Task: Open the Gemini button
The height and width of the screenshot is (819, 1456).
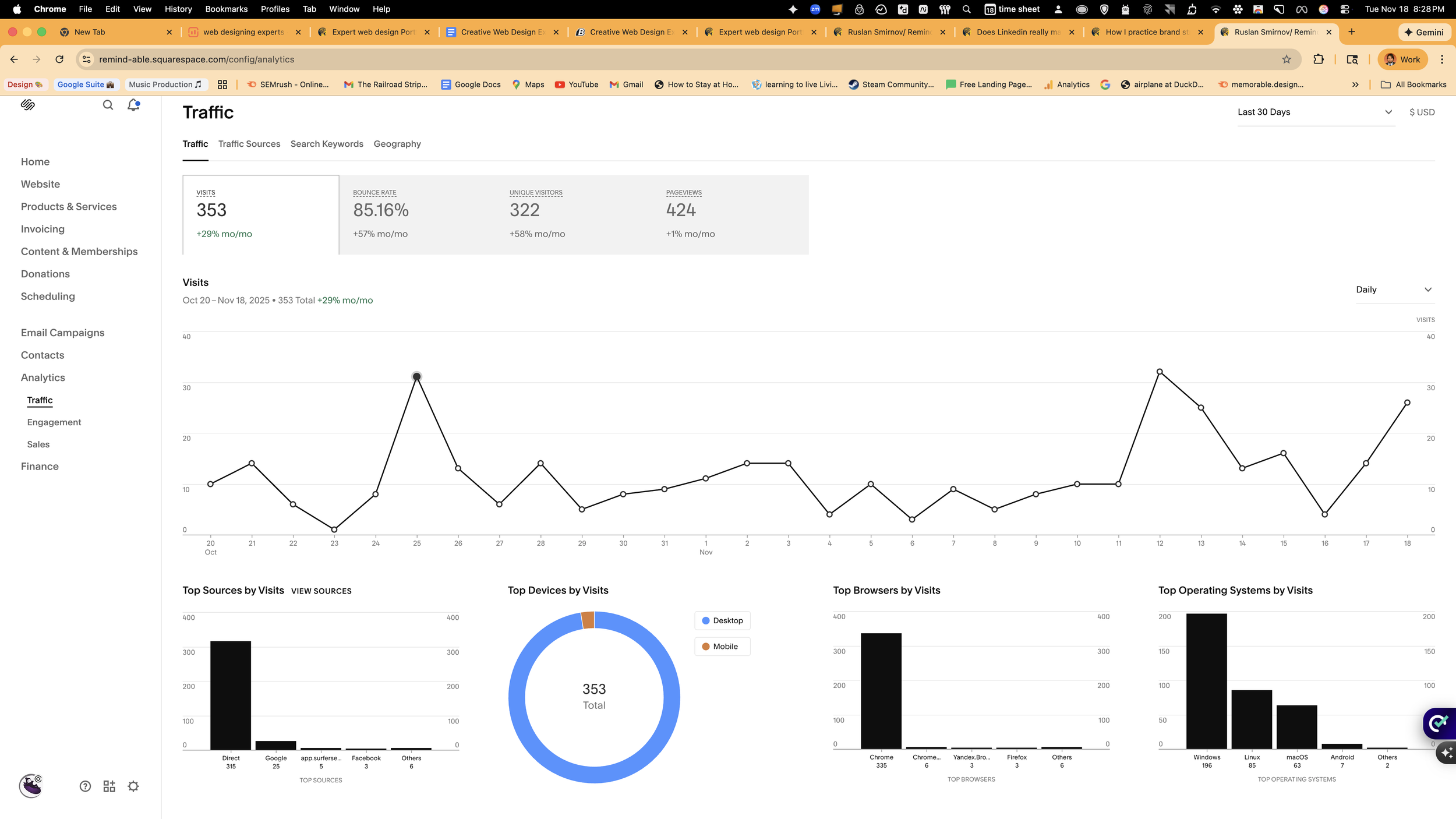Action: (1423, 32)
